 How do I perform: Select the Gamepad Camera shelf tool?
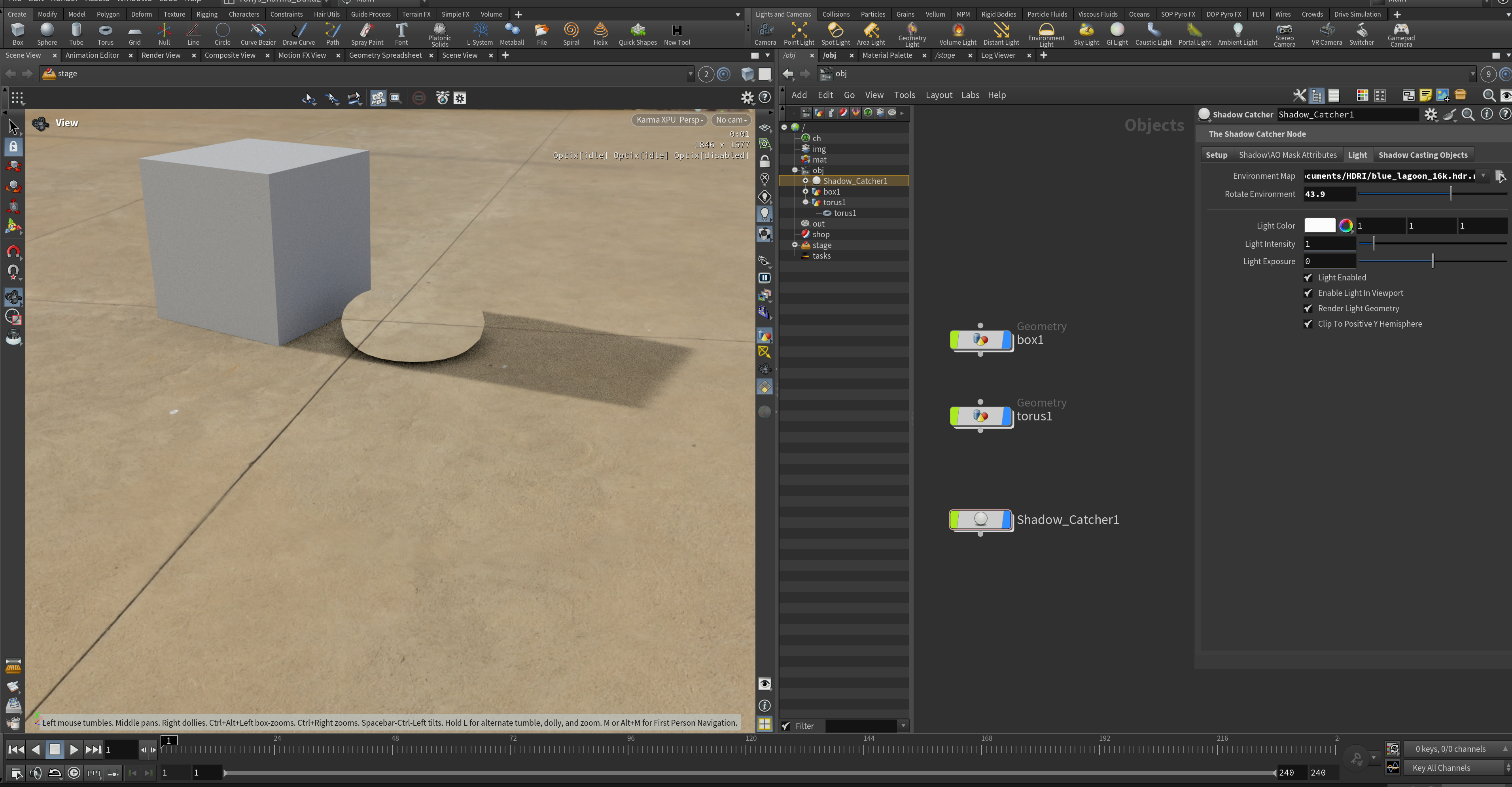click(1401, 35)
